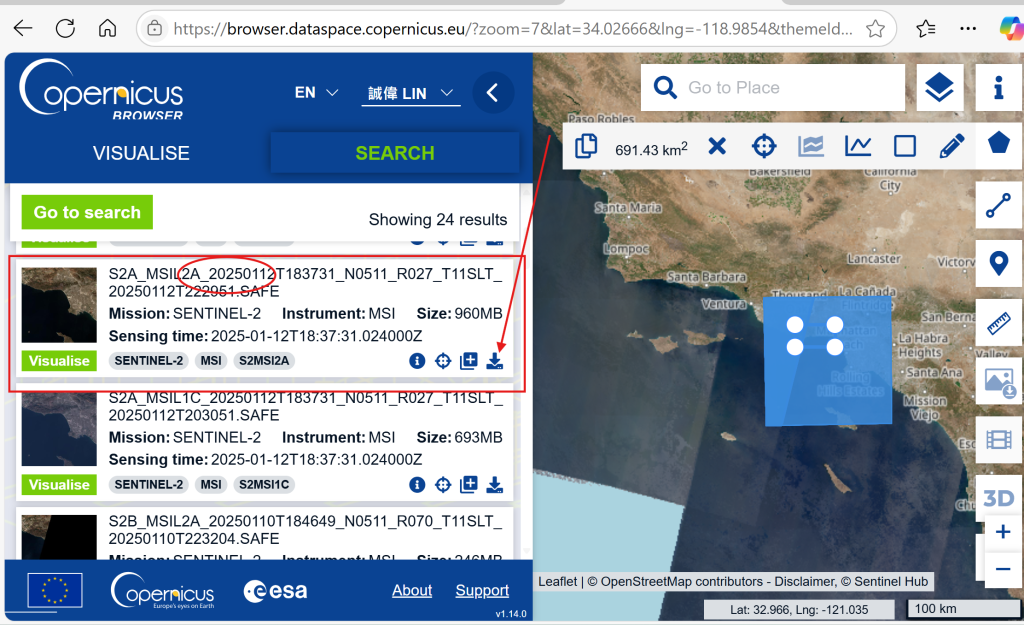Download the S2MSI2A 960MB product

click(495, 361)
